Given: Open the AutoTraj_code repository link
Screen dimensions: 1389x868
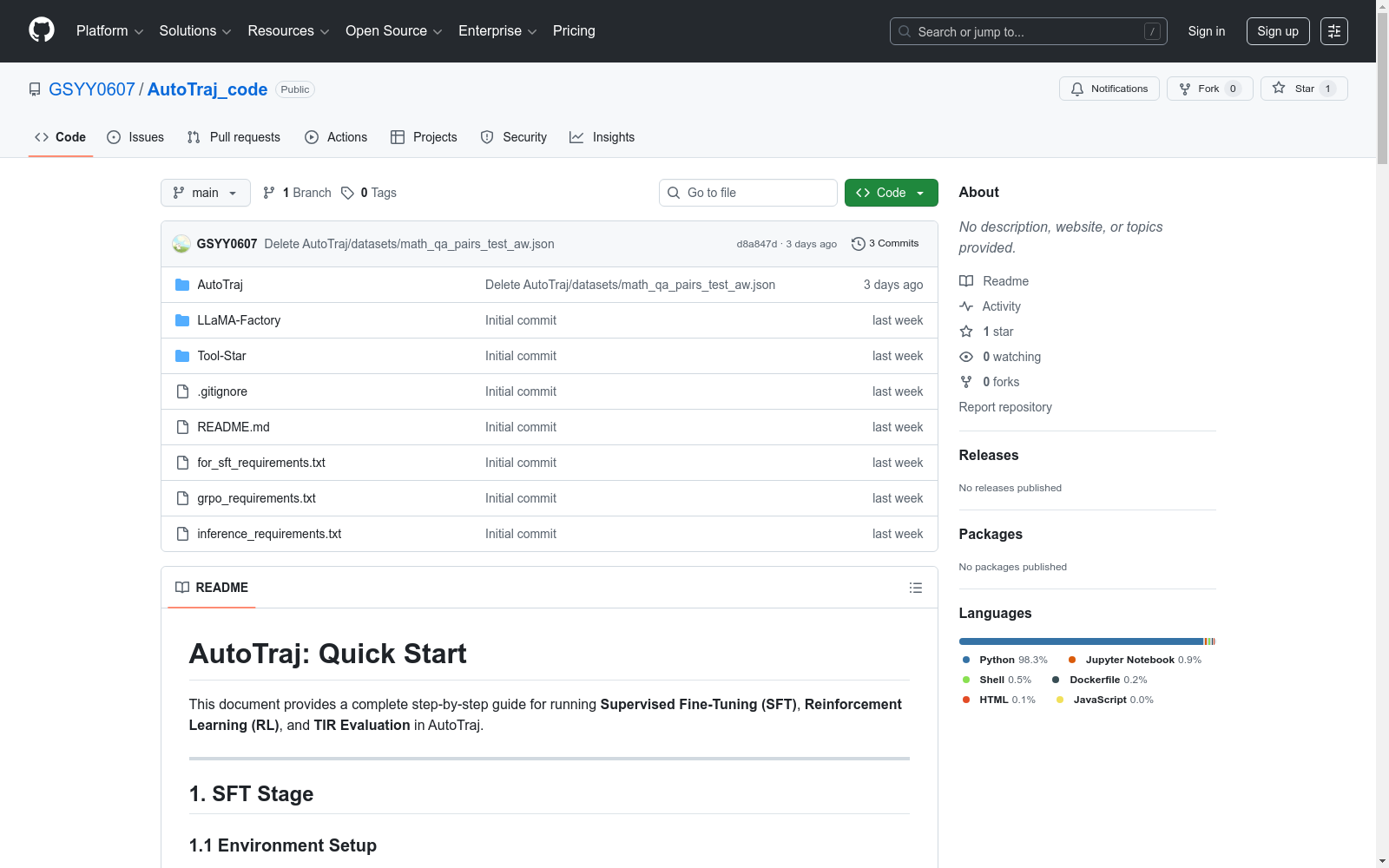Looking at the screenshot, I should (x=207, y=89).
